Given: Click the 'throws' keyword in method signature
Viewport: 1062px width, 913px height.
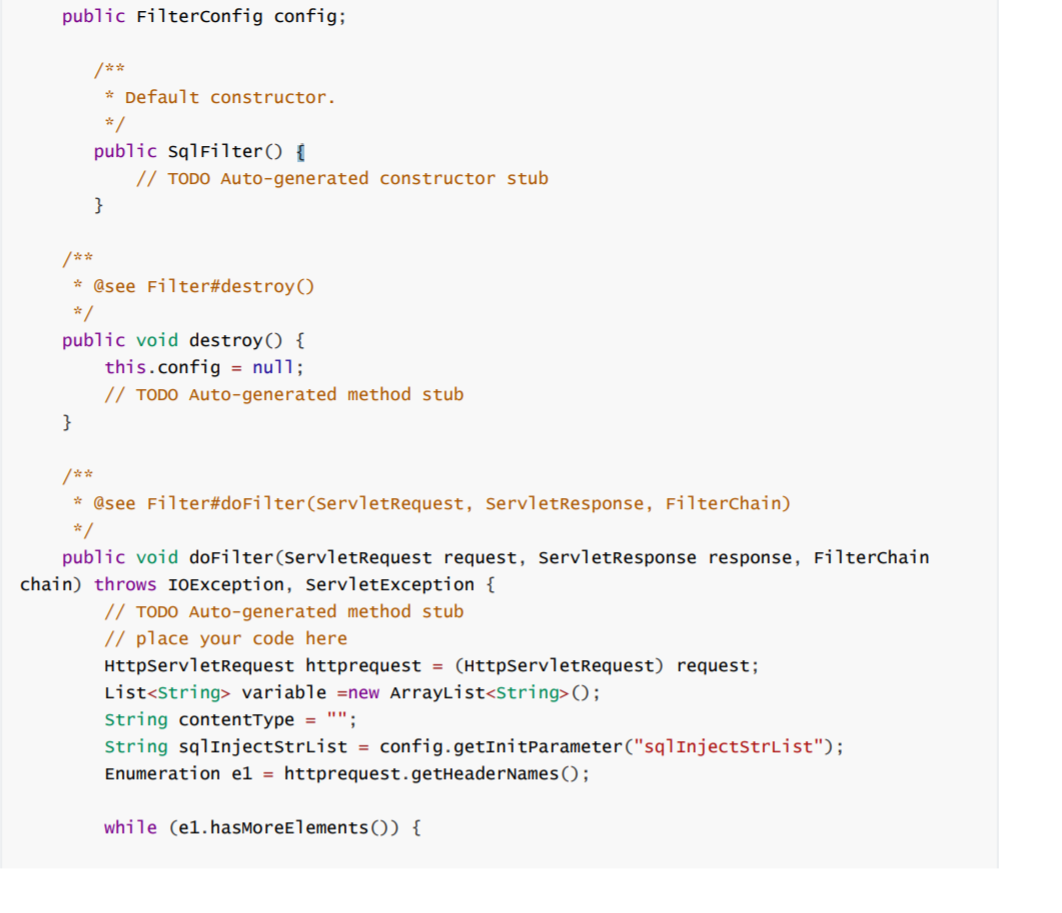Looking at the screenshot, I should [125, 585].
